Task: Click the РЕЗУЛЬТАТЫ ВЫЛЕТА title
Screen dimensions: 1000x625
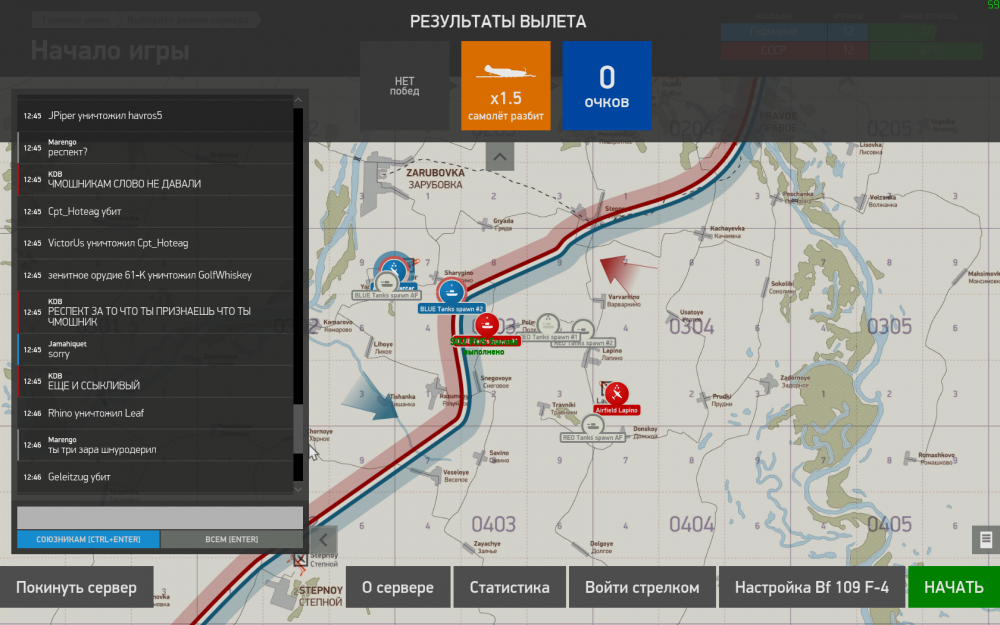Action: point(498,22)
